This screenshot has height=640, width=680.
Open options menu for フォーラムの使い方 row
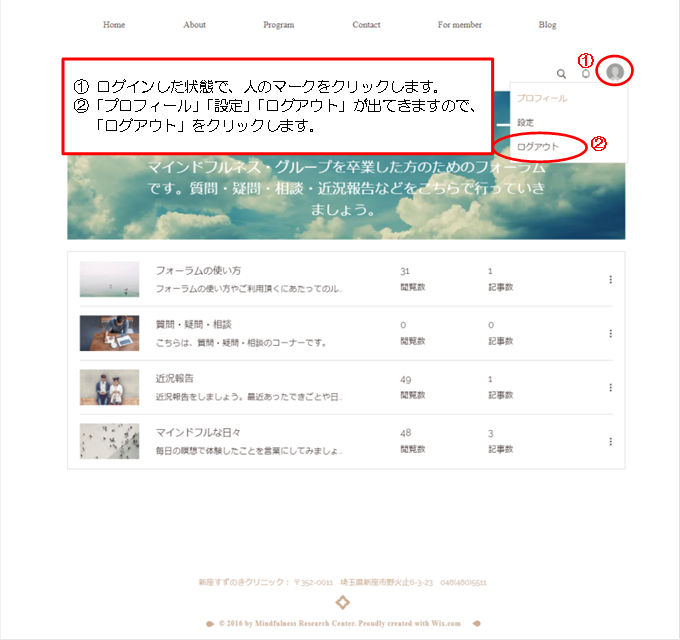pos(611,280)
